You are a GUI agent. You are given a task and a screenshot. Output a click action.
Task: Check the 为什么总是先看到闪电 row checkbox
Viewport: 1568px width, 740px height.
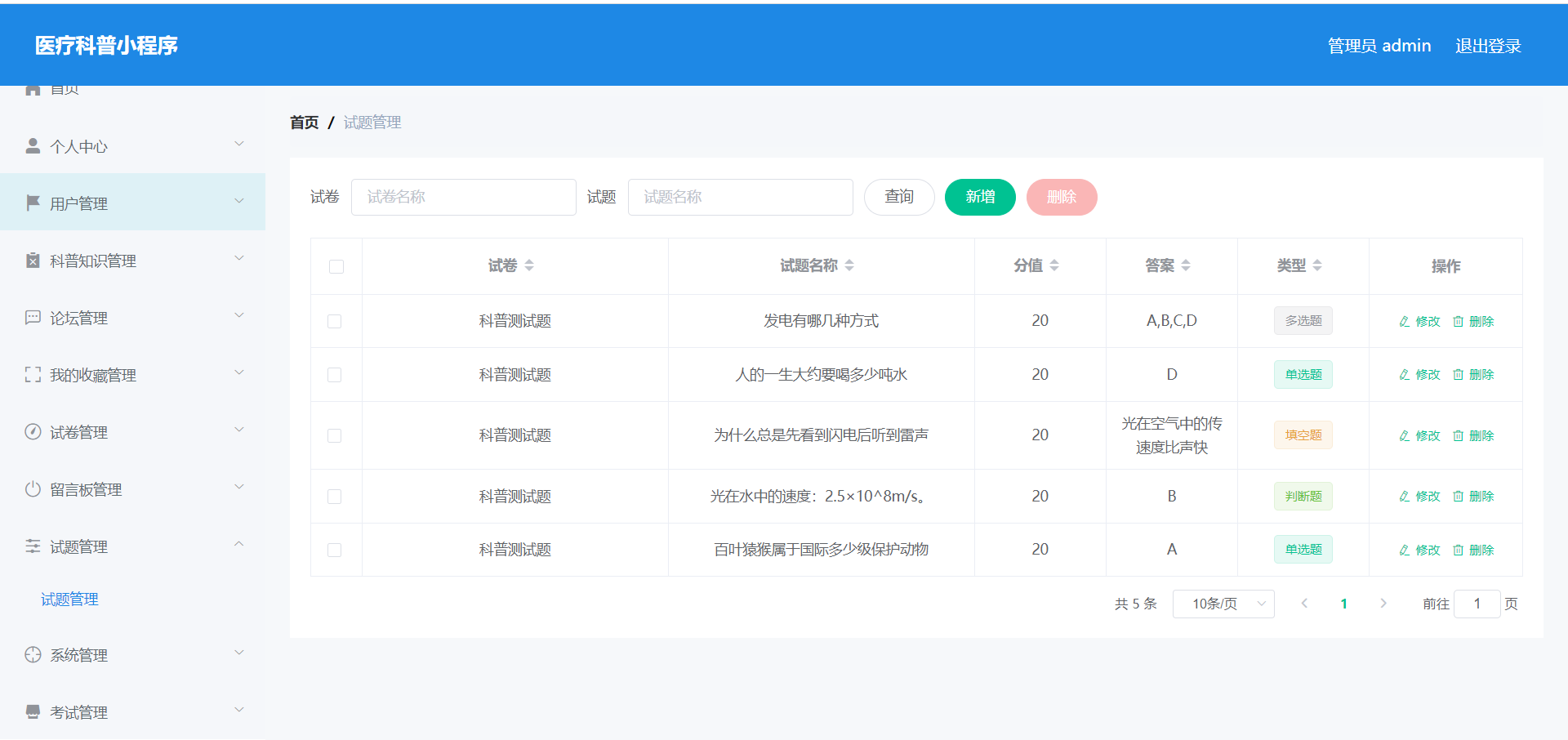click(x=335, y=435)
